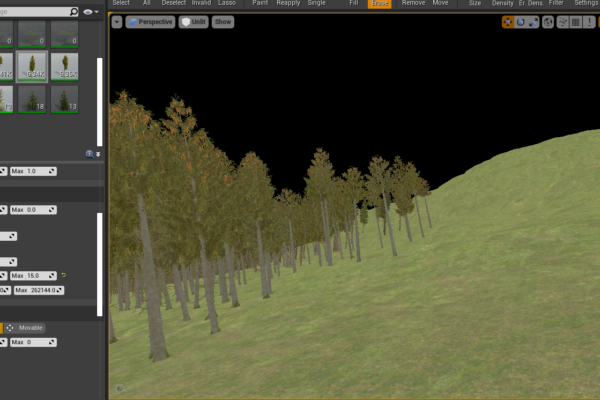This screenshot has height=400, width=600.
Task: Reset the Max 15.0 value with yellow arrow
Action: coord(64,275)
